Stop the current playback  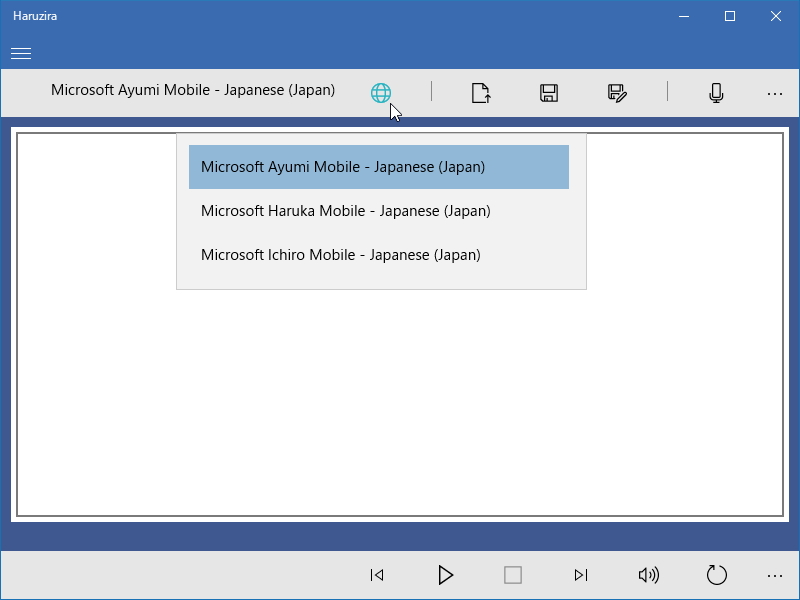point(513,575)
